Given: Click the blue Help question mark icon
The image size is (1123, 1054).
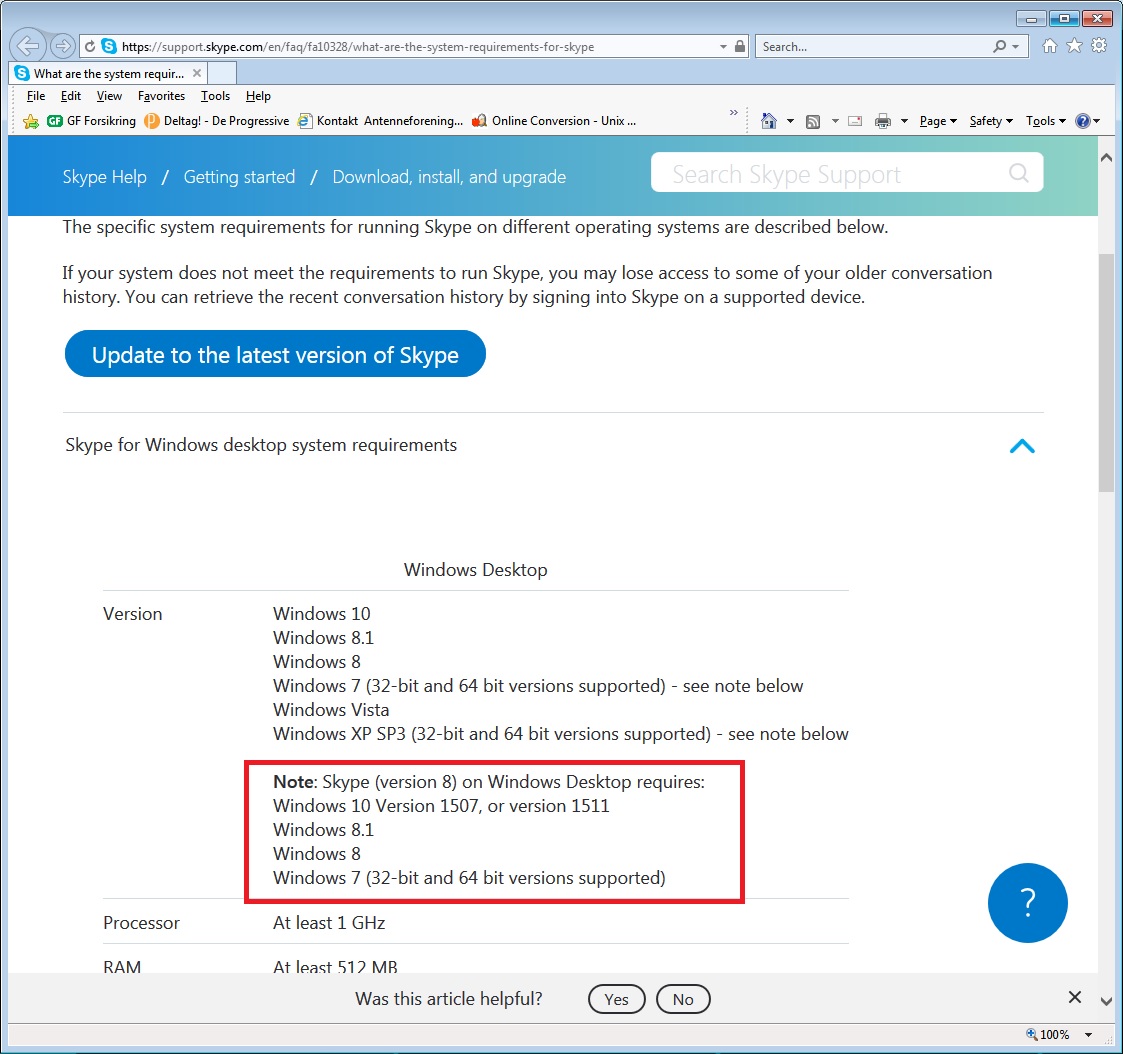Looking at the screenshot, I should click(x=1083, y=121).
